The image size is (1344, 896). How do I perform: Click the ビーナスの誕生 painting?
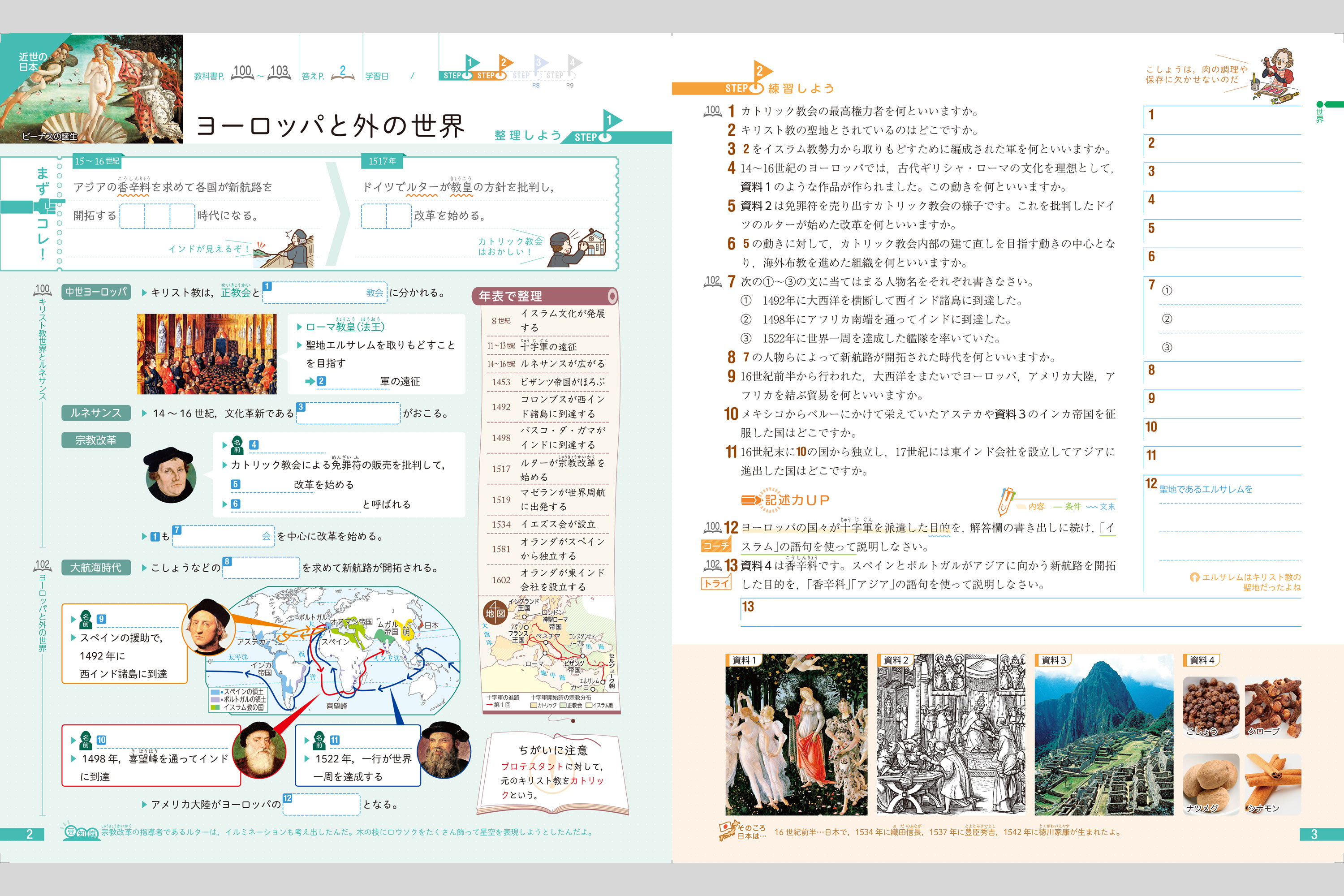click(91, 89)
